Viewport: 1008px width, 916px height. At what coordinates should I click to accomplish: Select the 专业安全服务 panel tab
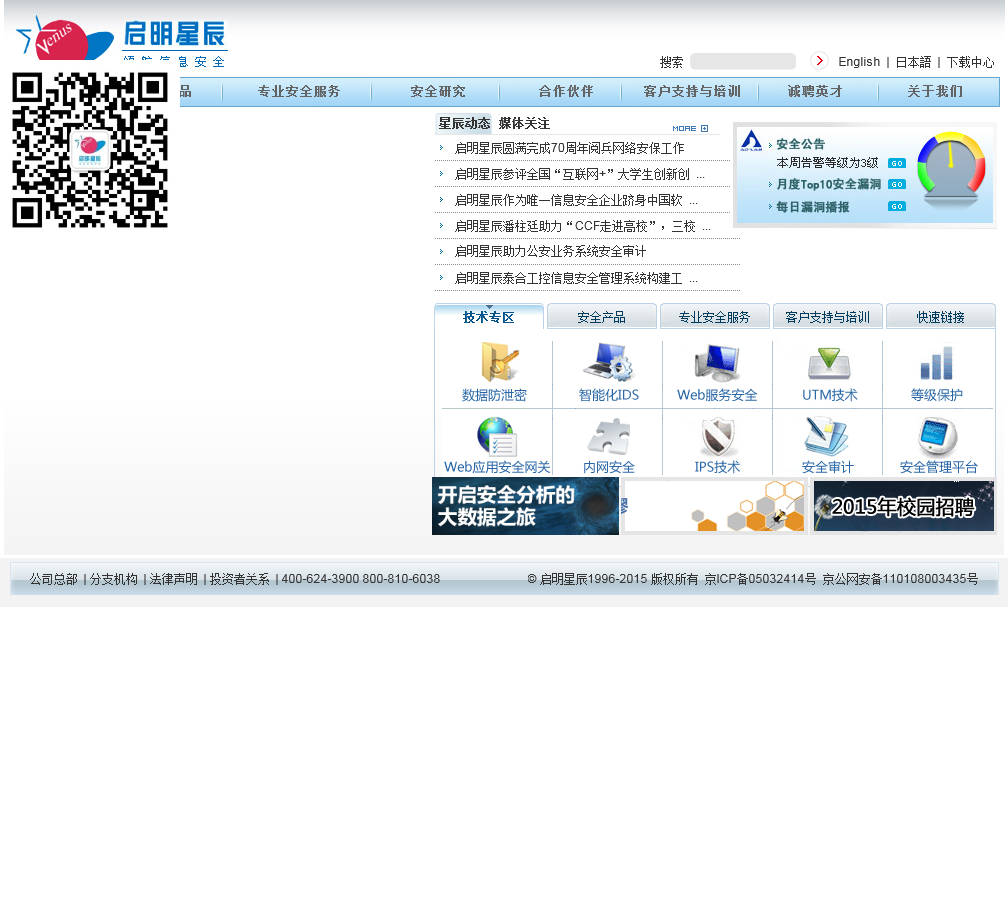tap(714, 317)
